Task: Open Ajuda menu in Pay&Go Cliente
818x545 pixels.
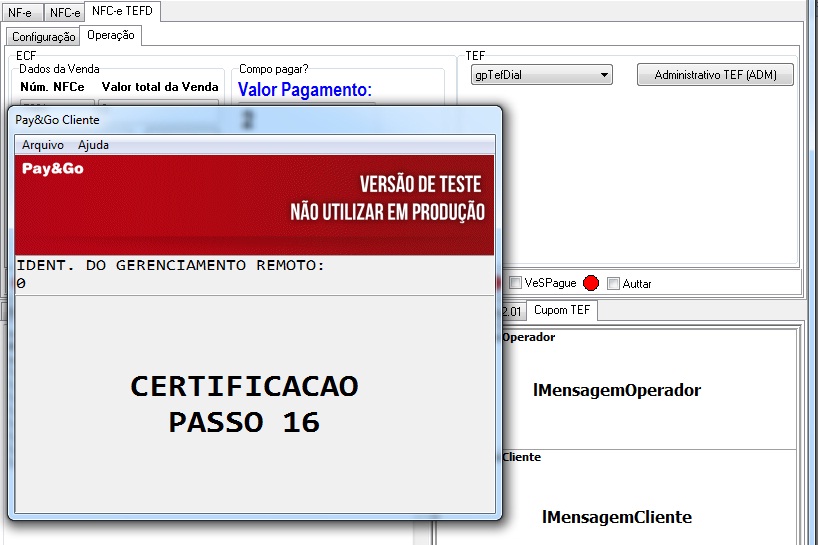Action: pyautogui.click(x=93, y=145)
